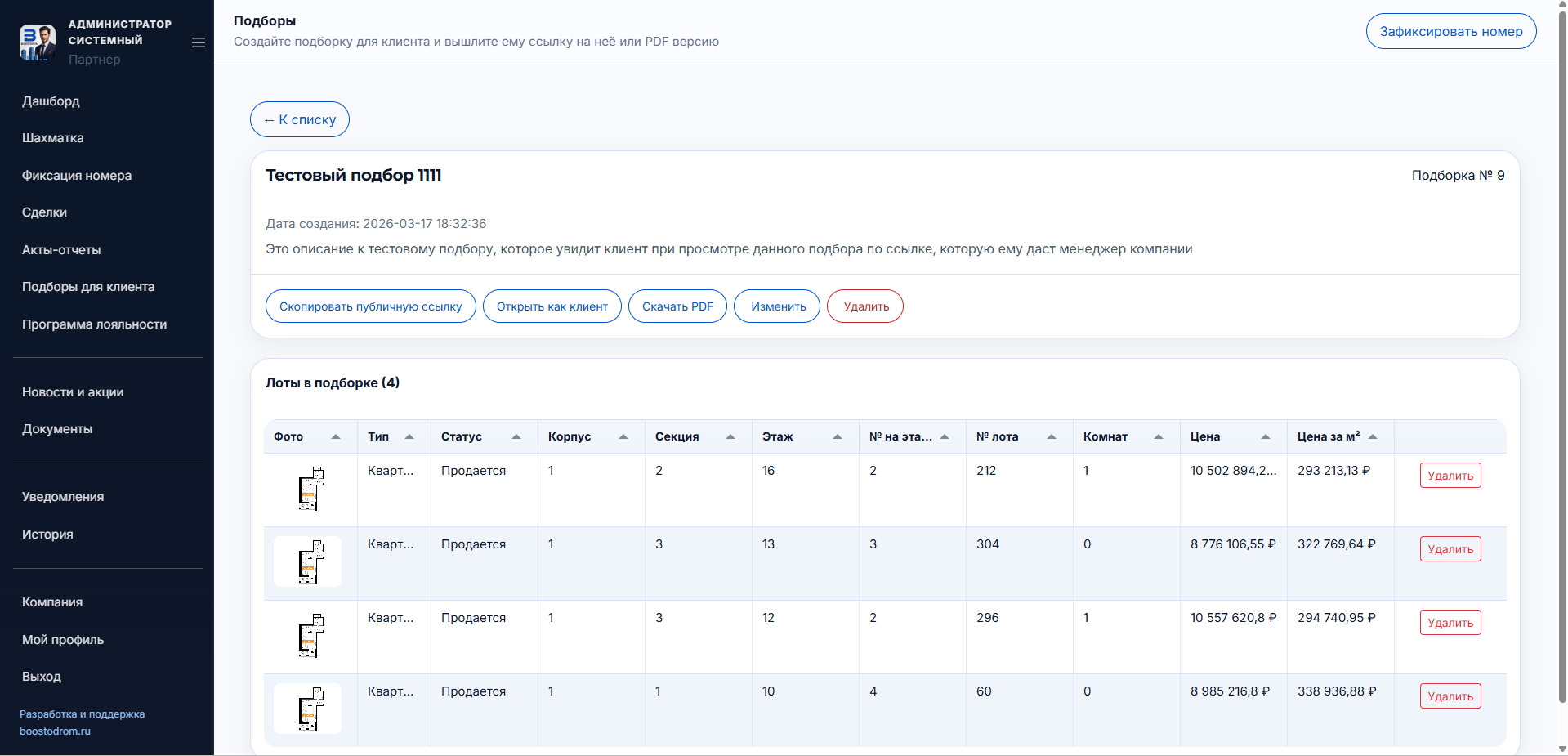
Task: Delete lot 304 with its Удалить button
Action: point(1450,549)
